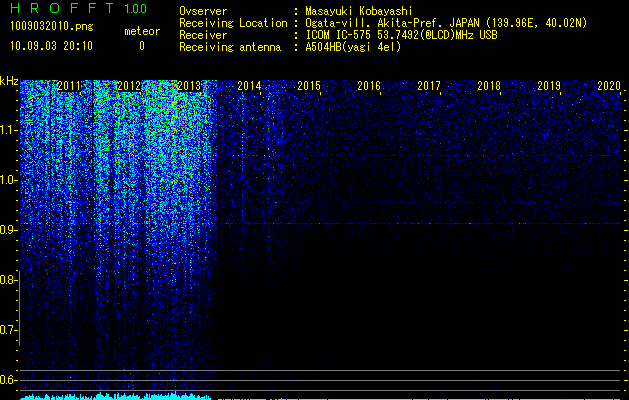Click the A504HB(yagi 4el) antenna text
Viewport: 629px width, 400px height.
pos(353,47)
